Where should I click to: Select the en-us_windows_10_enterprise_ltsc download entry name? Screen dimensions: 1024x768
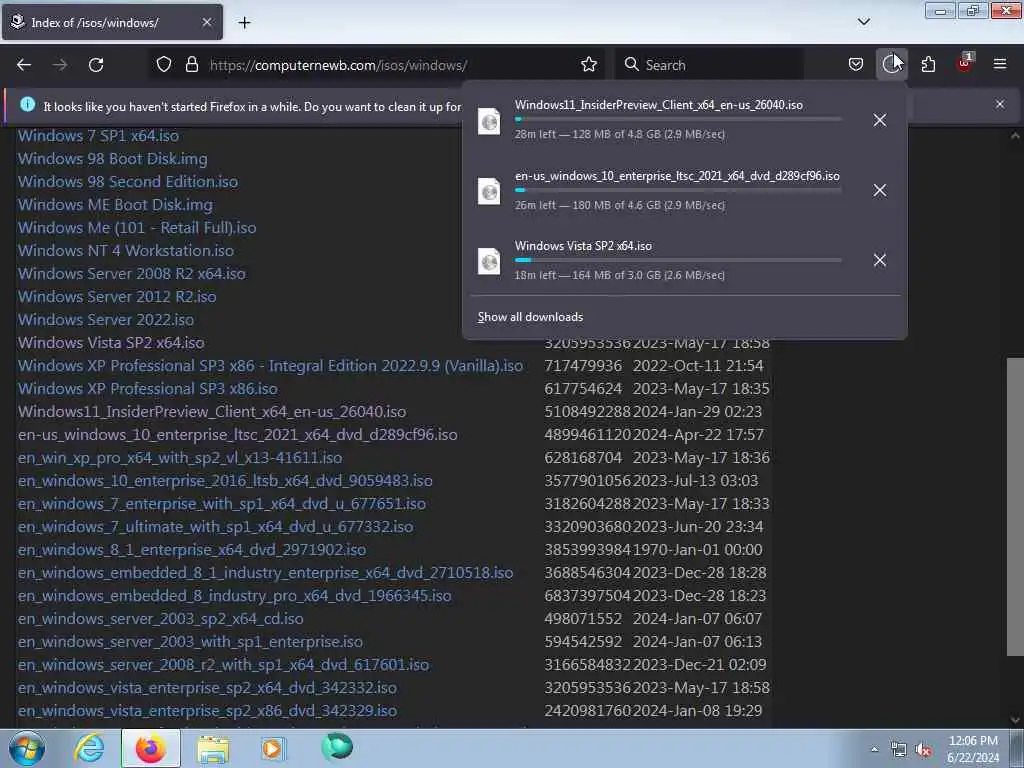tap(677, 176)
